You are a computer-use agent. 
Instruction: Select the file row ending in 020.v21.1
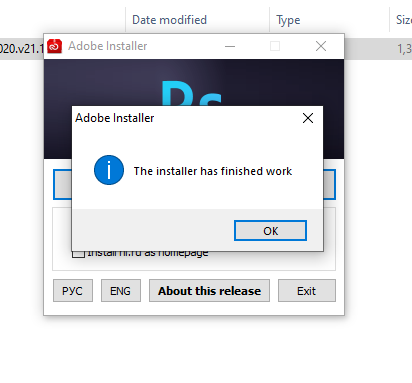[x=22, y=49]
